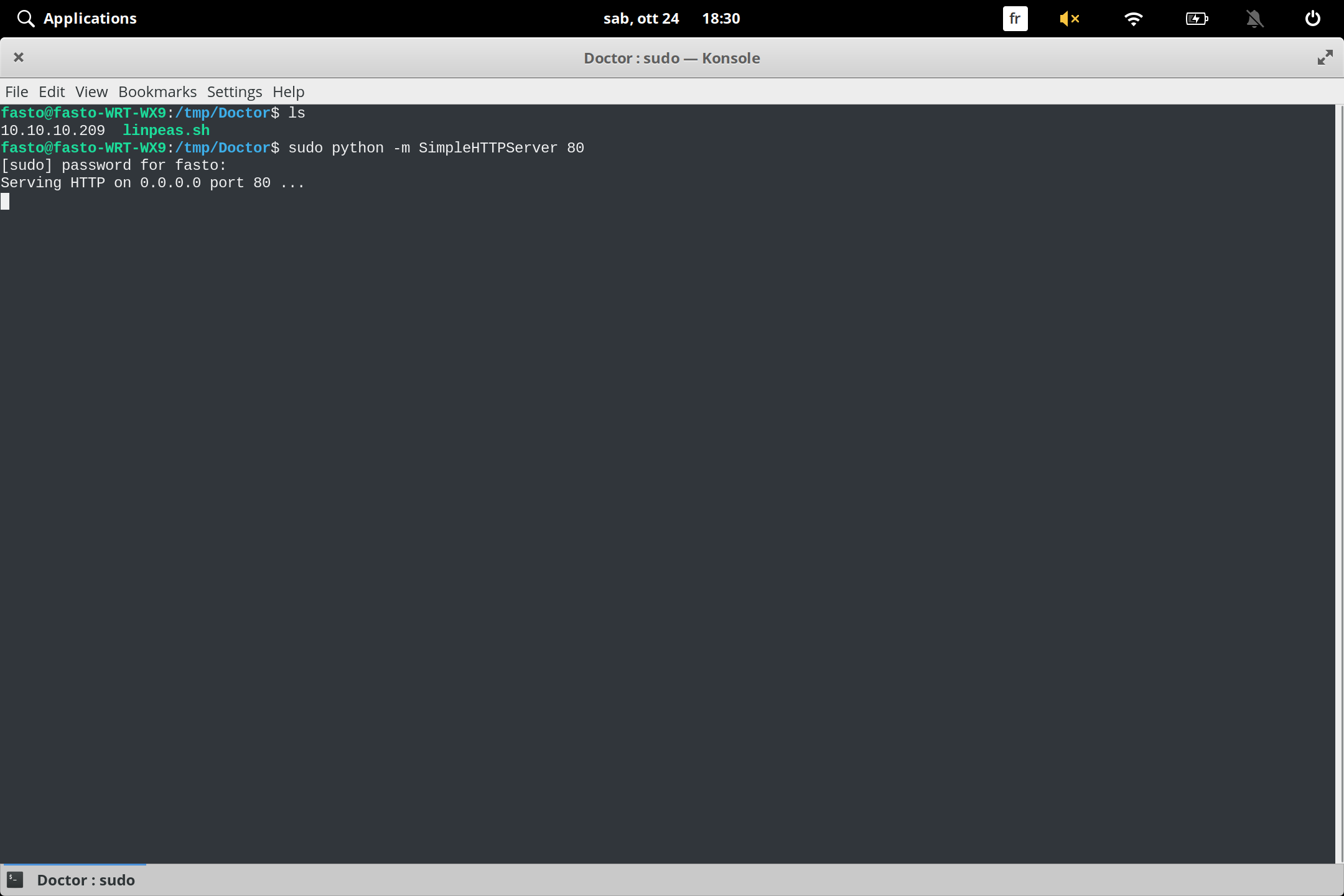
Task: Expand the Edit menu
Action: click(x=52, y=91)
